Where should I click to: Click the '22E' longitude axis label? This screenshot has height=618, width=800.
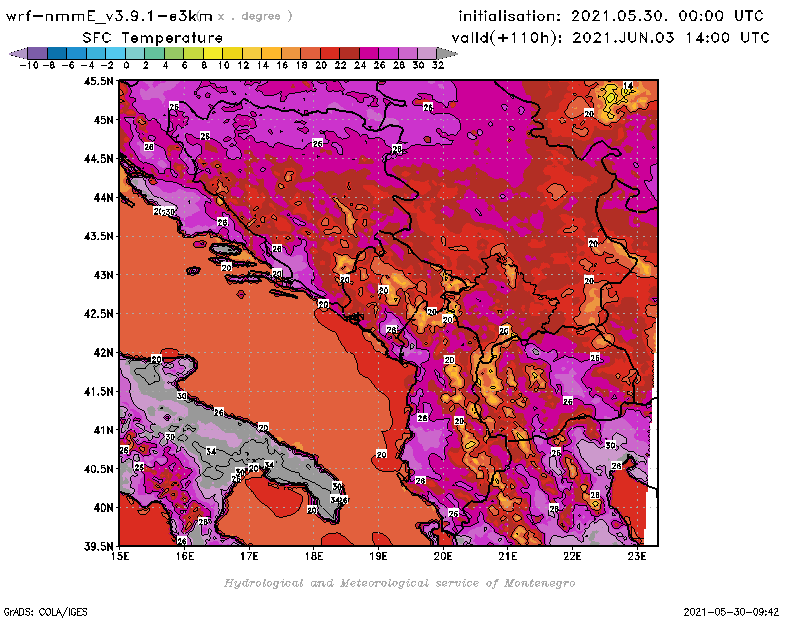572,556
